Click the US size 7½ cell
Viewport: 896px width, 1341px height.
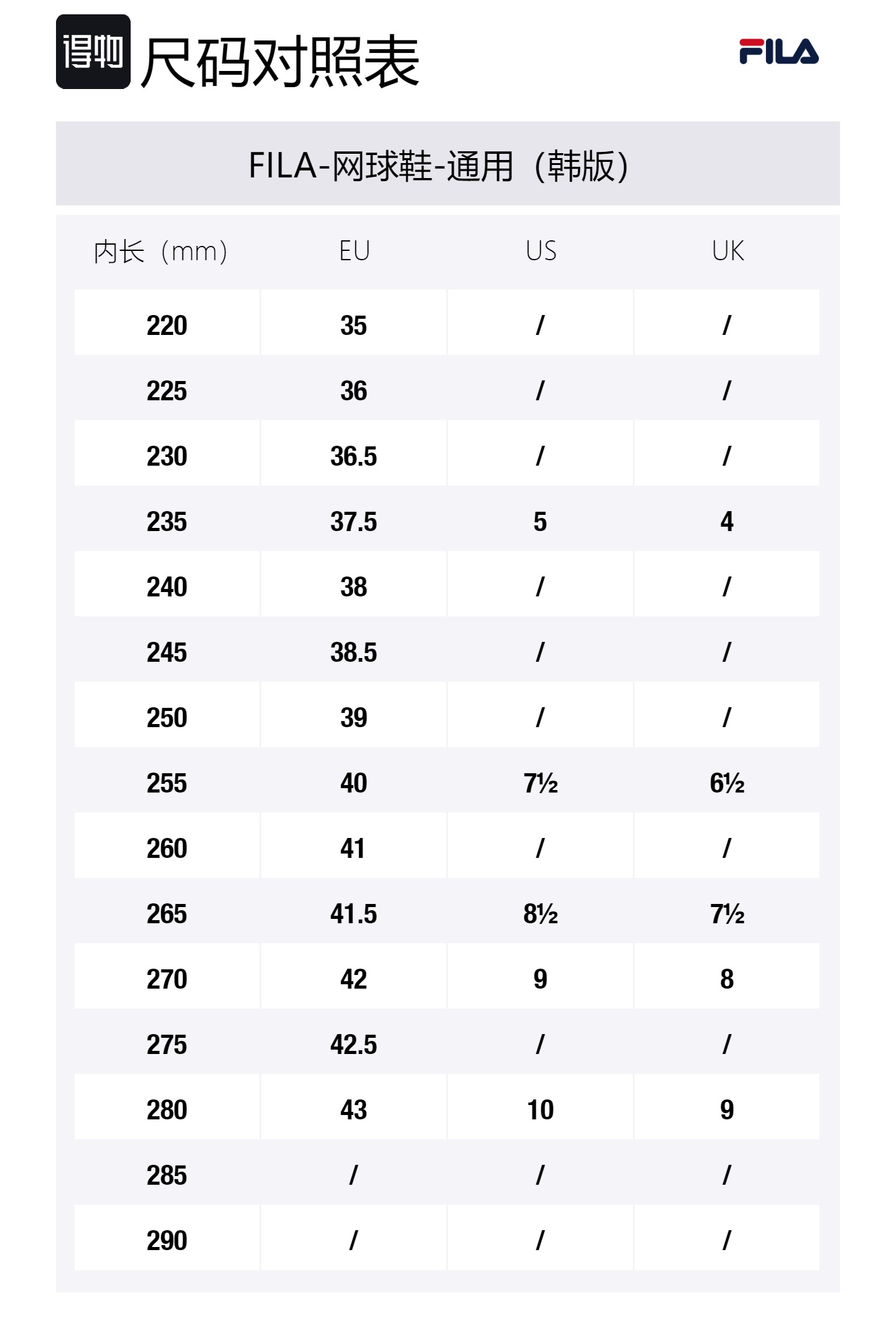540,783
